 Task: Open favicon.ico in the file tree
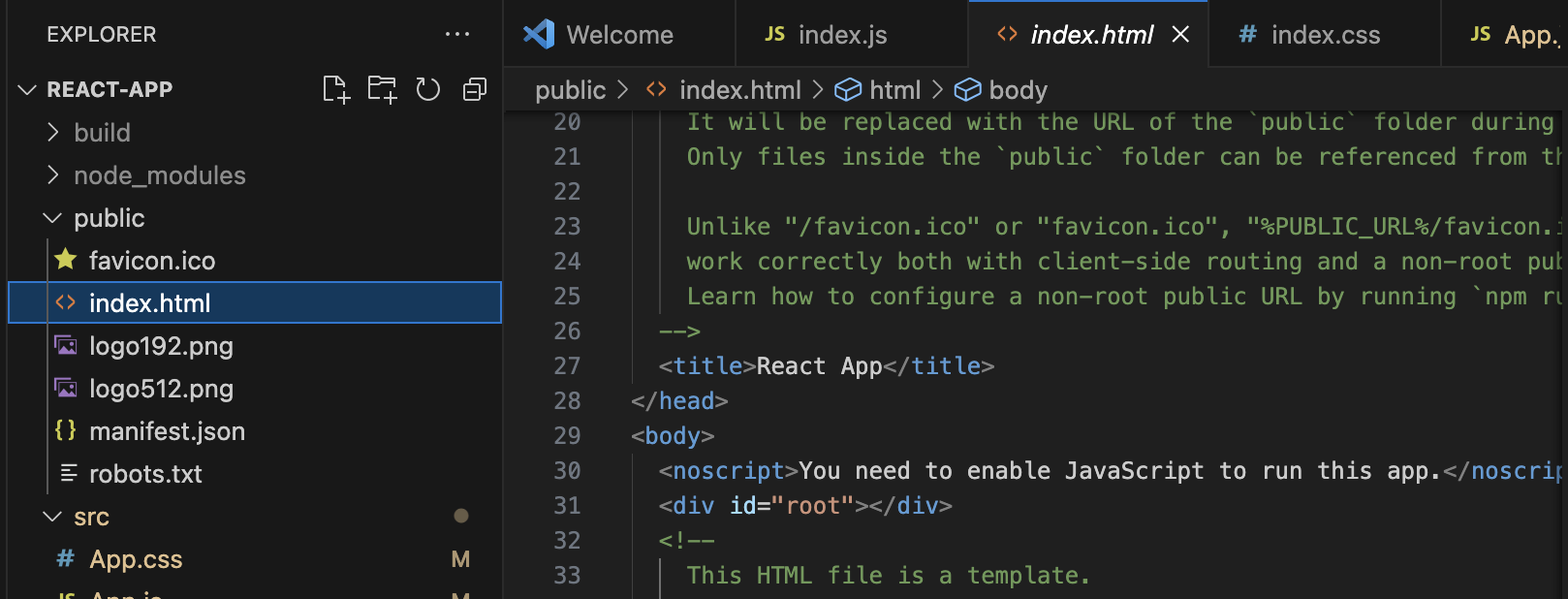pos(152,261)
